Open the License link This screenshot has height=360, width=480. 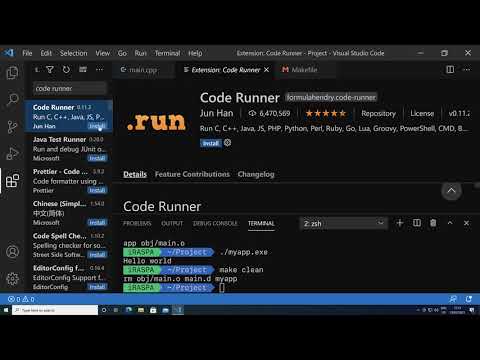pos(422,114)
